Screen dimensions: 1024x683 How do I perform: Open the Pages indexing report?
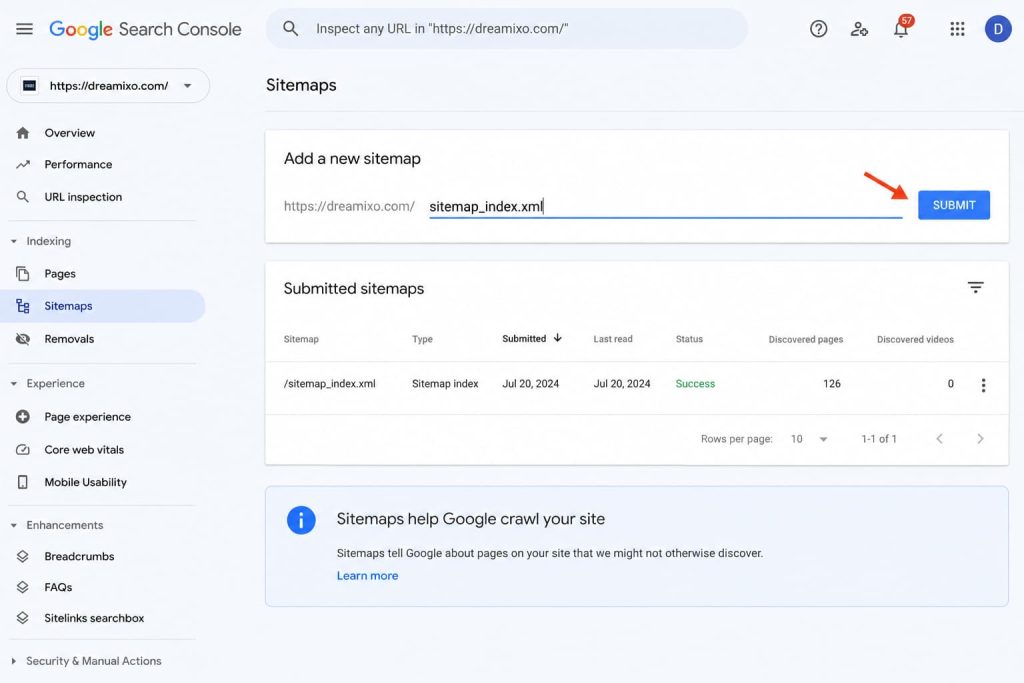pyautogui.click(x=60, y=274)
